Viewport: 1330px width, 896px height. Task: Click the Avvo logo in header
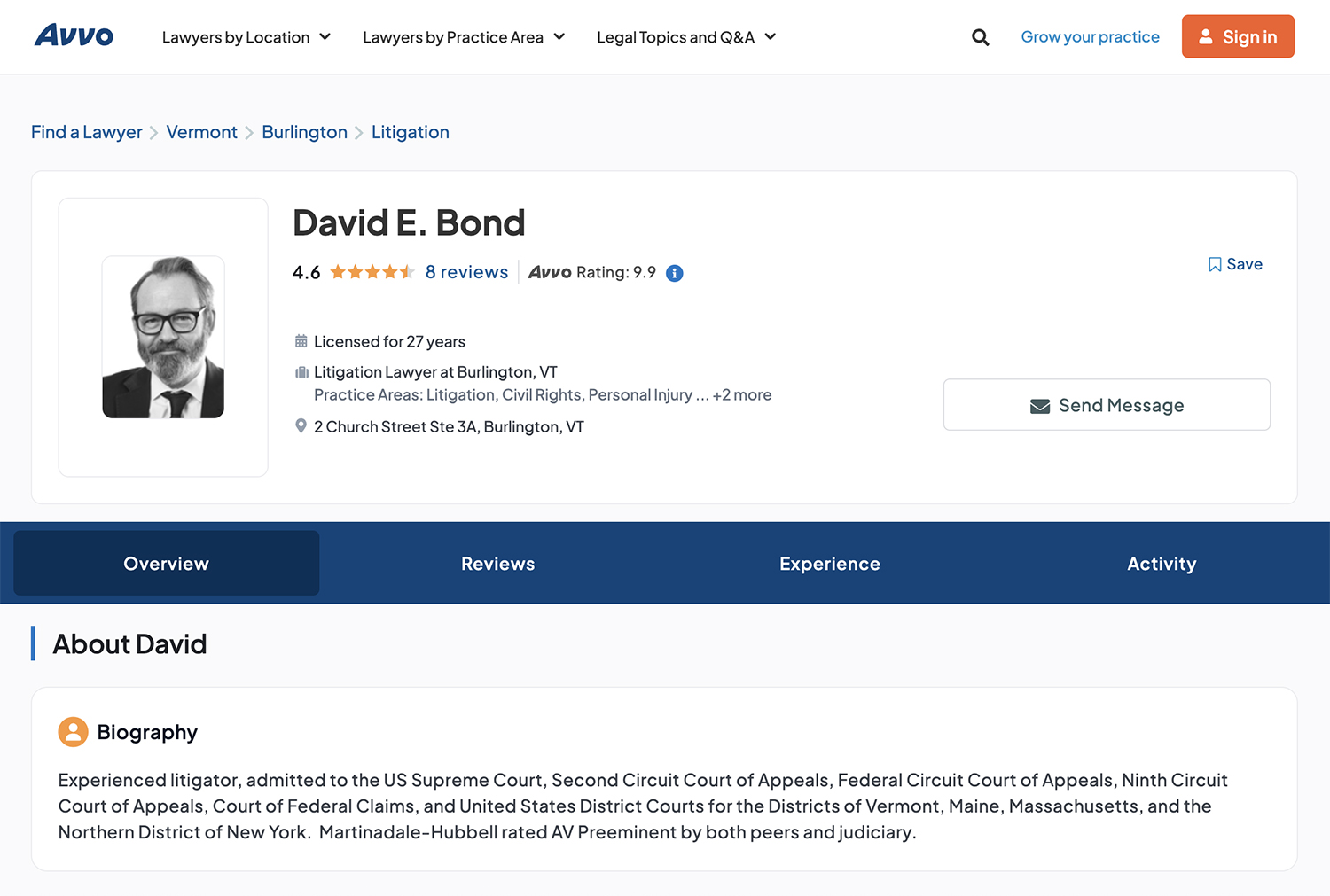[x=74, y=36]
